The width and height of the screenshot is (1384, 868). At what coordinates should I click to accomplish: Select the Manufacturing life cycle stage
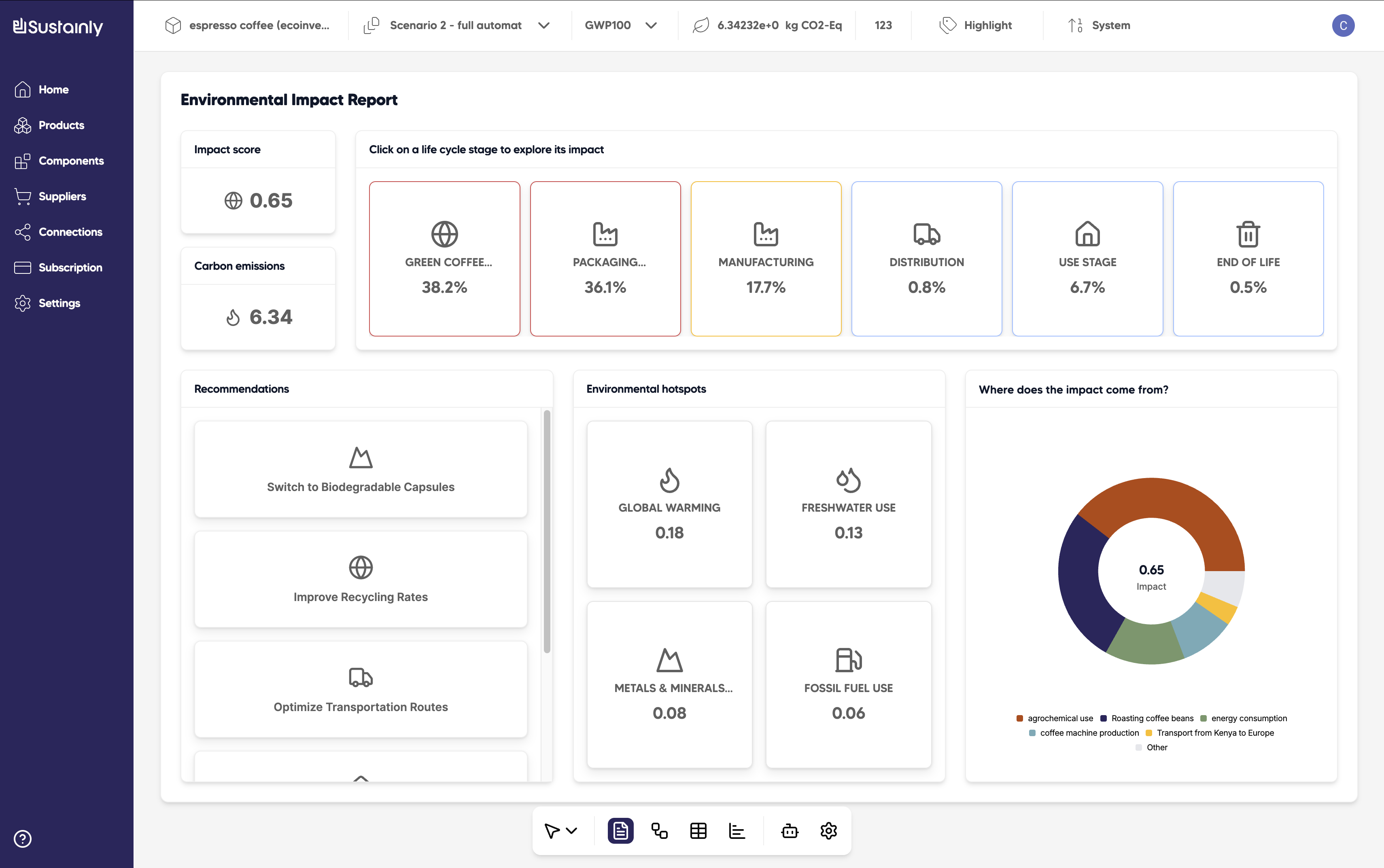coord(766,258)
